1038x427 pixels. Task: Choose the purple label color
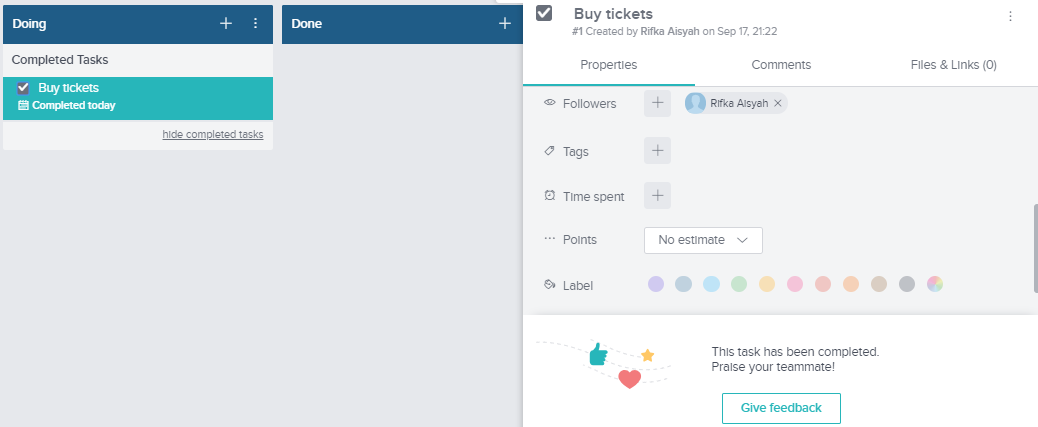656,284
